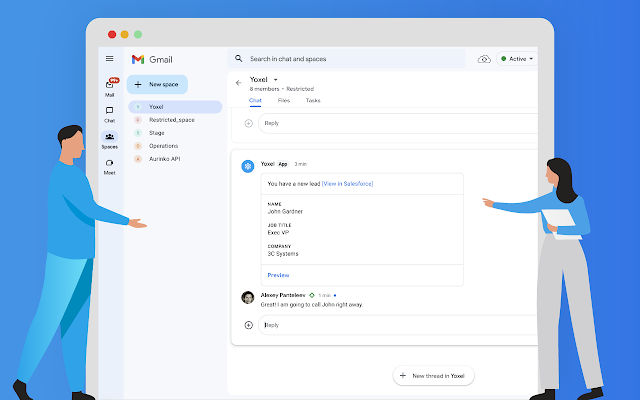Click the 8 members text
Image resolution: width=640 pixels, height=400 pixels.
[x=264, y=89]
